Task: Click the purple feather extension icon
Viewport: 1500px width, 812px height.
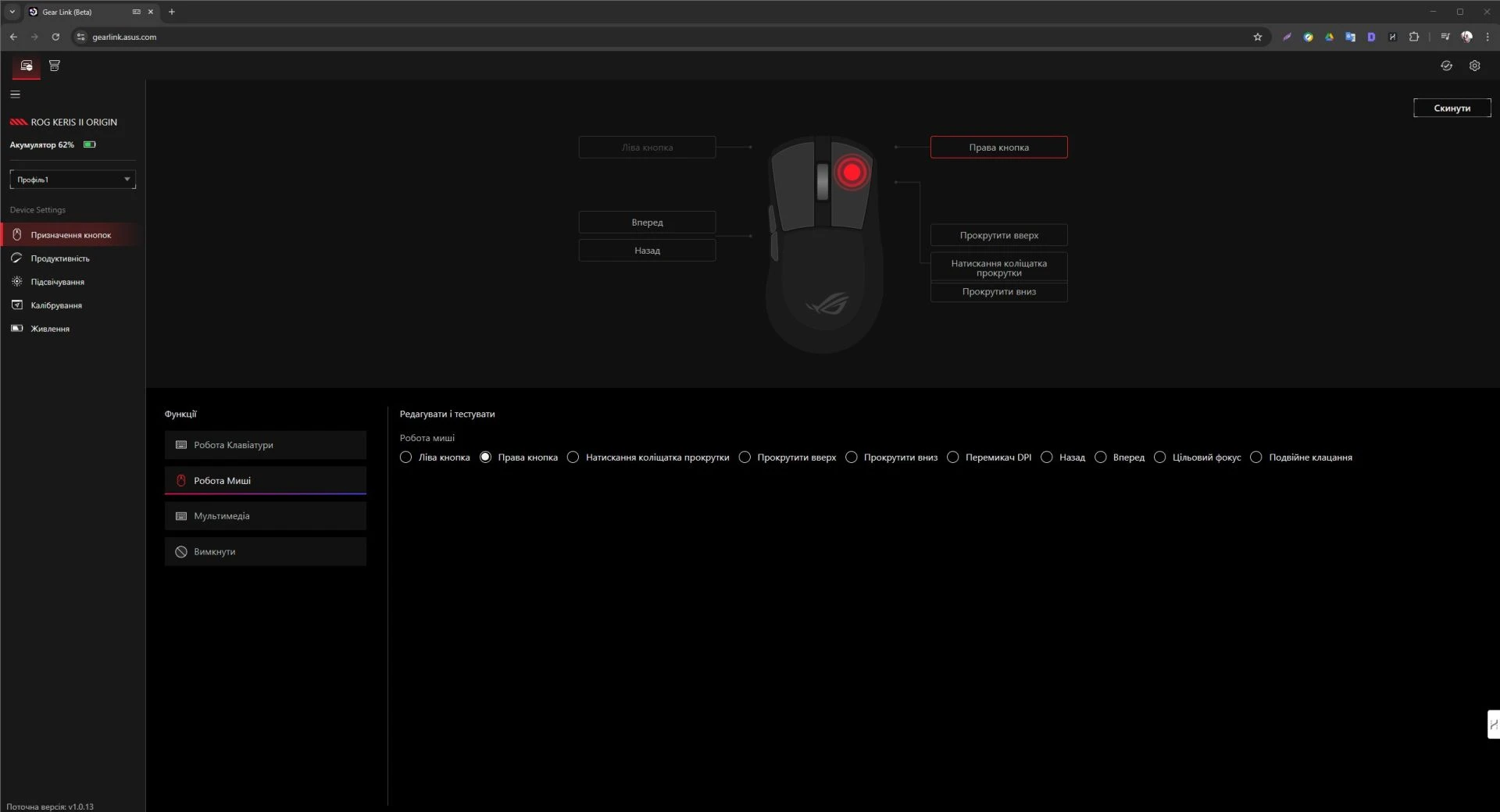Action: (x=1287, y=37)
